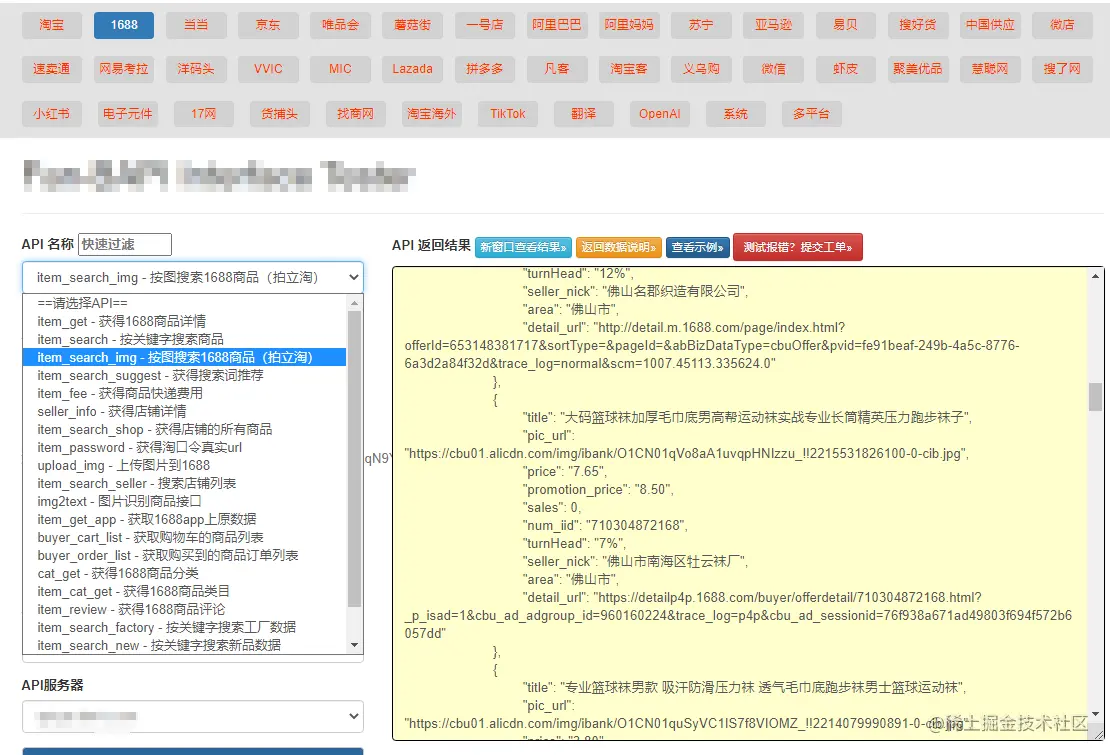The width and height of the screenshot is (1110, 755).
Task: Open the 搜了网 tab
Action: 1063,69
